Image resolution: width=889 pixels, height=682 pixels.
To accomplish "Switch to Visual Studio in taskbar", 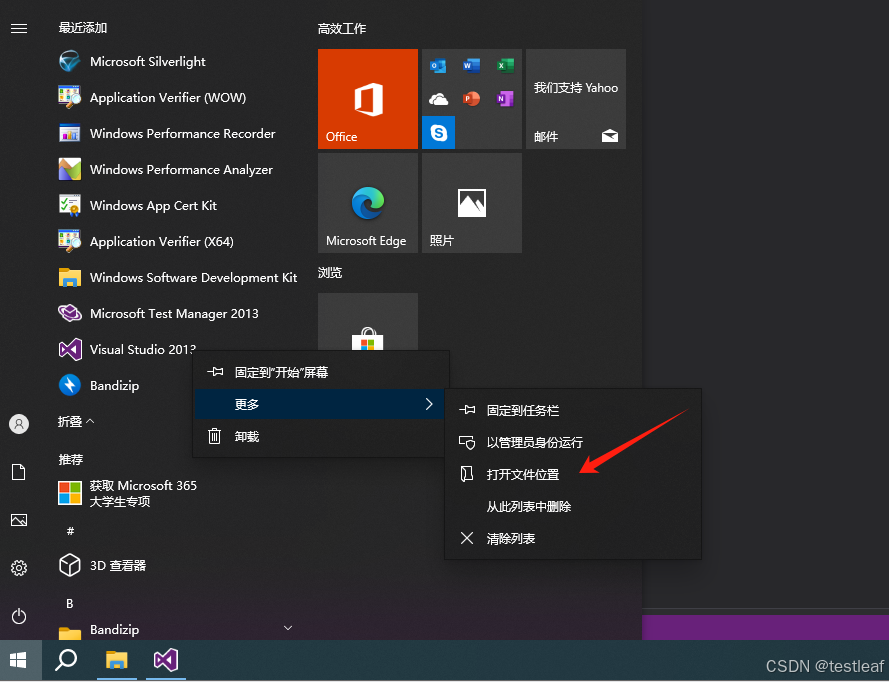I will click(166, 660).
